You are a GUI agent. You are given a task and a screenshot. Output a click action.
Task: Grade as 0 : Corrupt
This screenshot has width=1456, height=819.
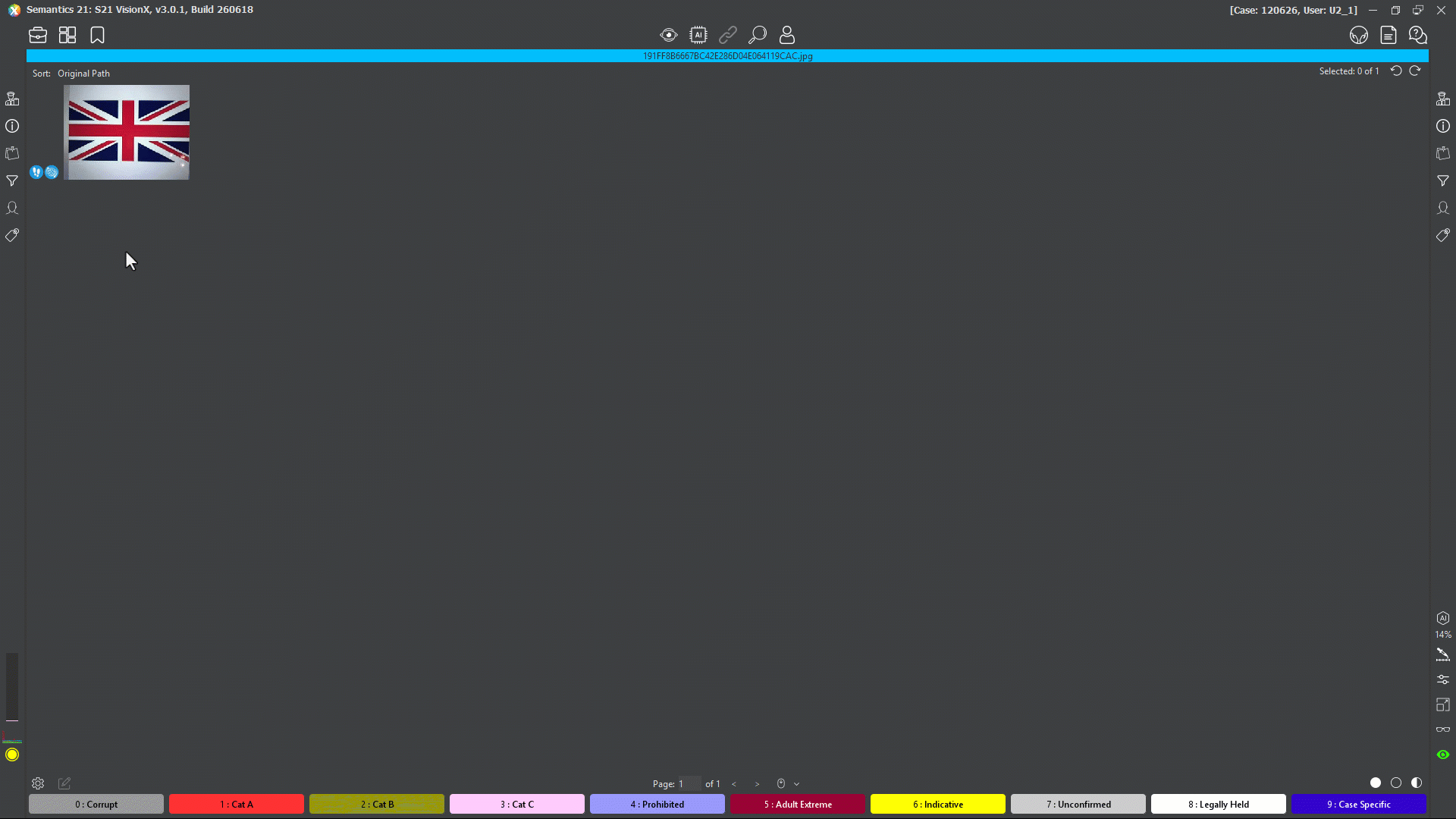[96, 804]
